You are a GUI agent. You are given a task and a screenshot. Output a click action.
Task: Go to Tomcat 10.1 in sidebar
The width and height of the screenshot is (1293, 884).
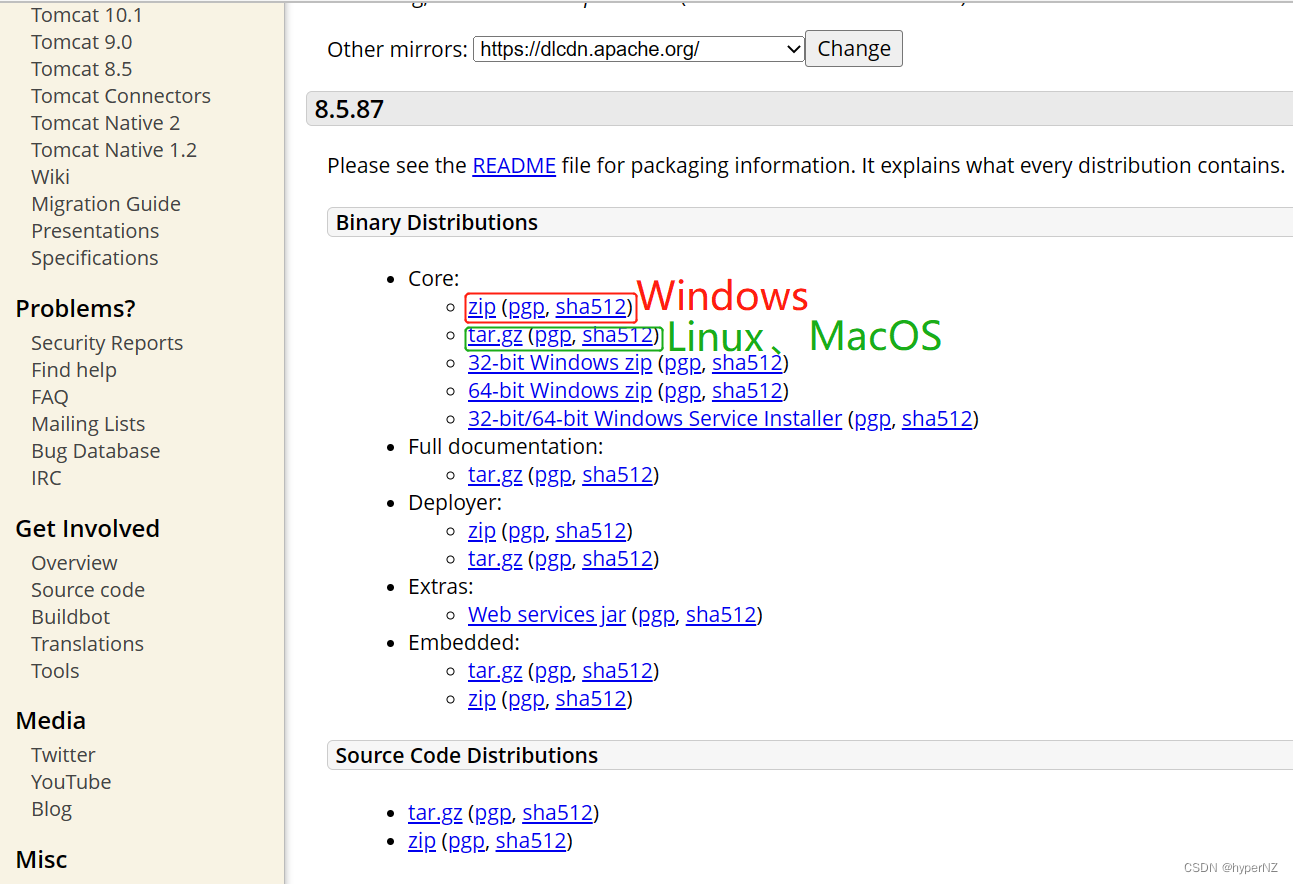87,15
